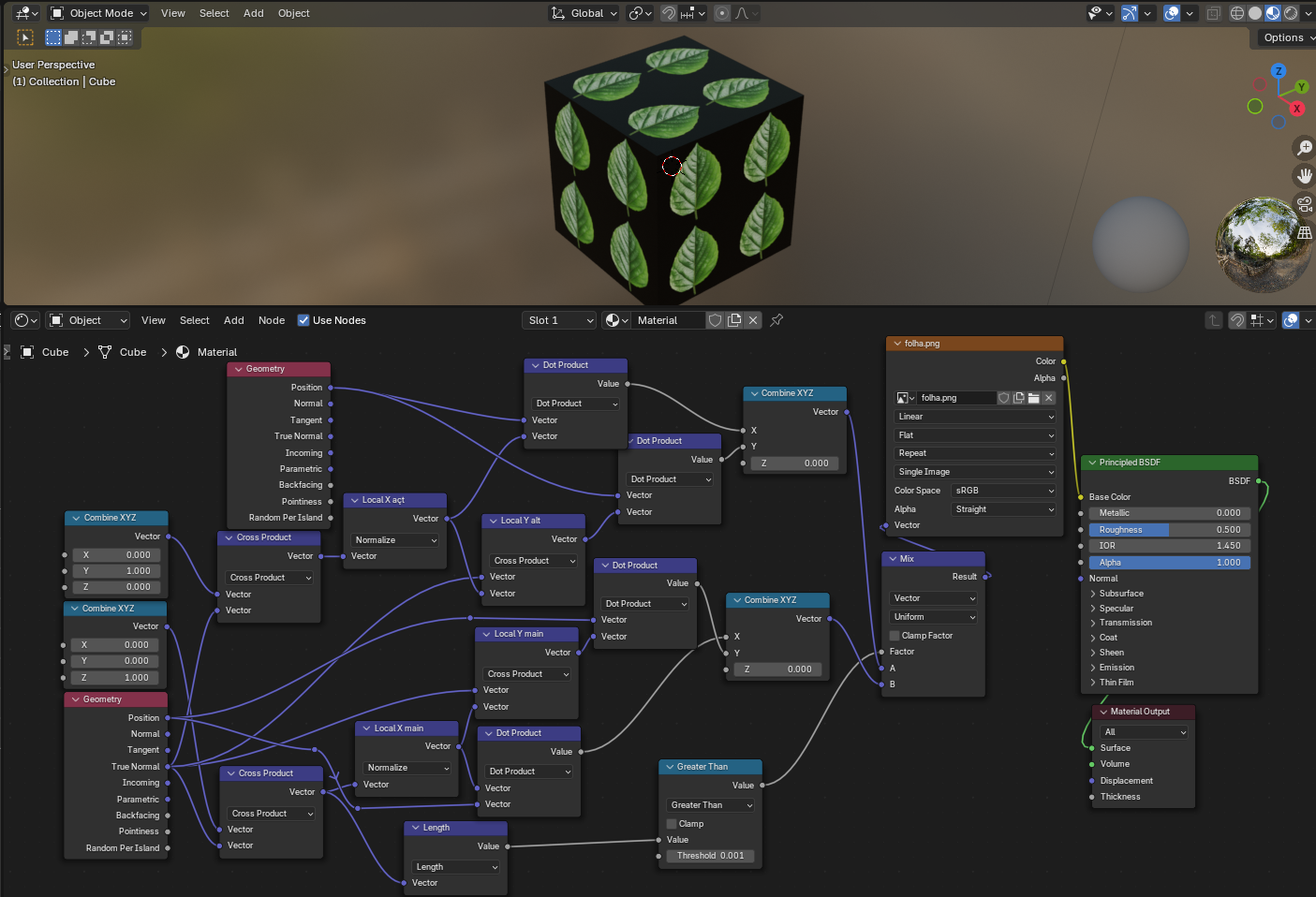This screenshot has width=1316, height=897.
Task: Adjust the Metallic slider in Principled BSDF
Action: pyautogui.click(x=1170, y=513)
